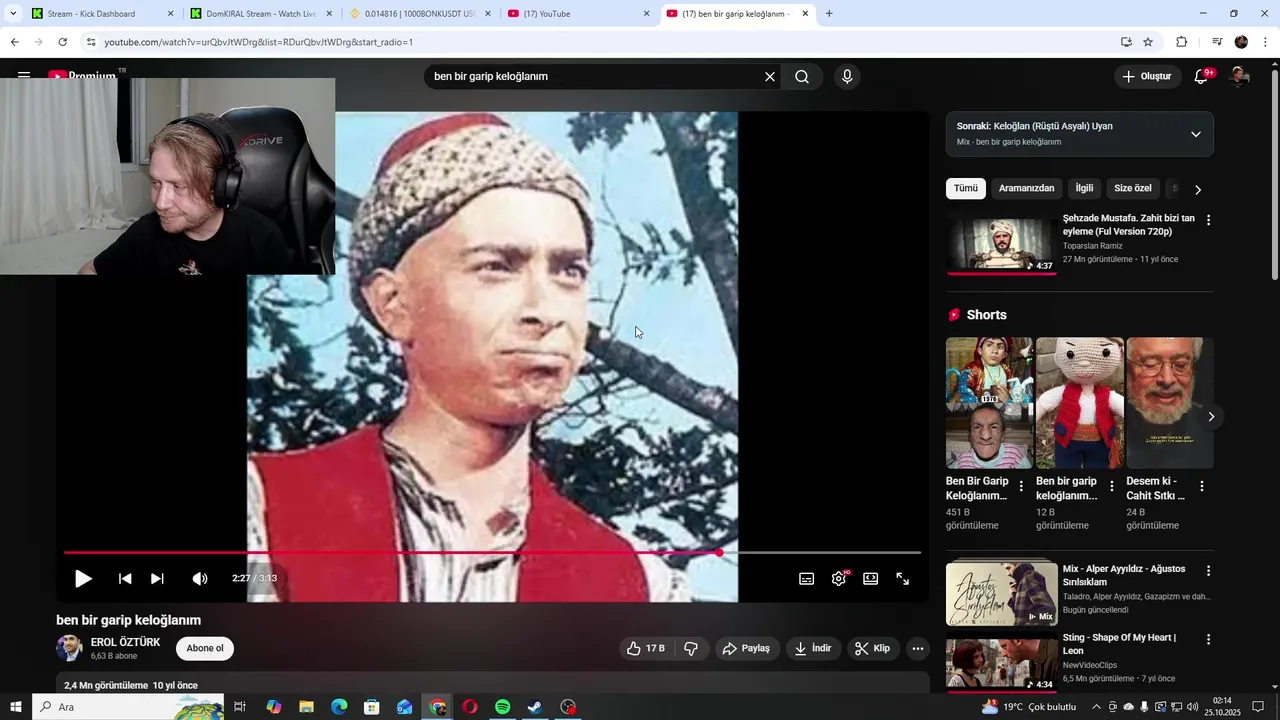
Task: Click the URL address bar
Action: click(600, 42)
